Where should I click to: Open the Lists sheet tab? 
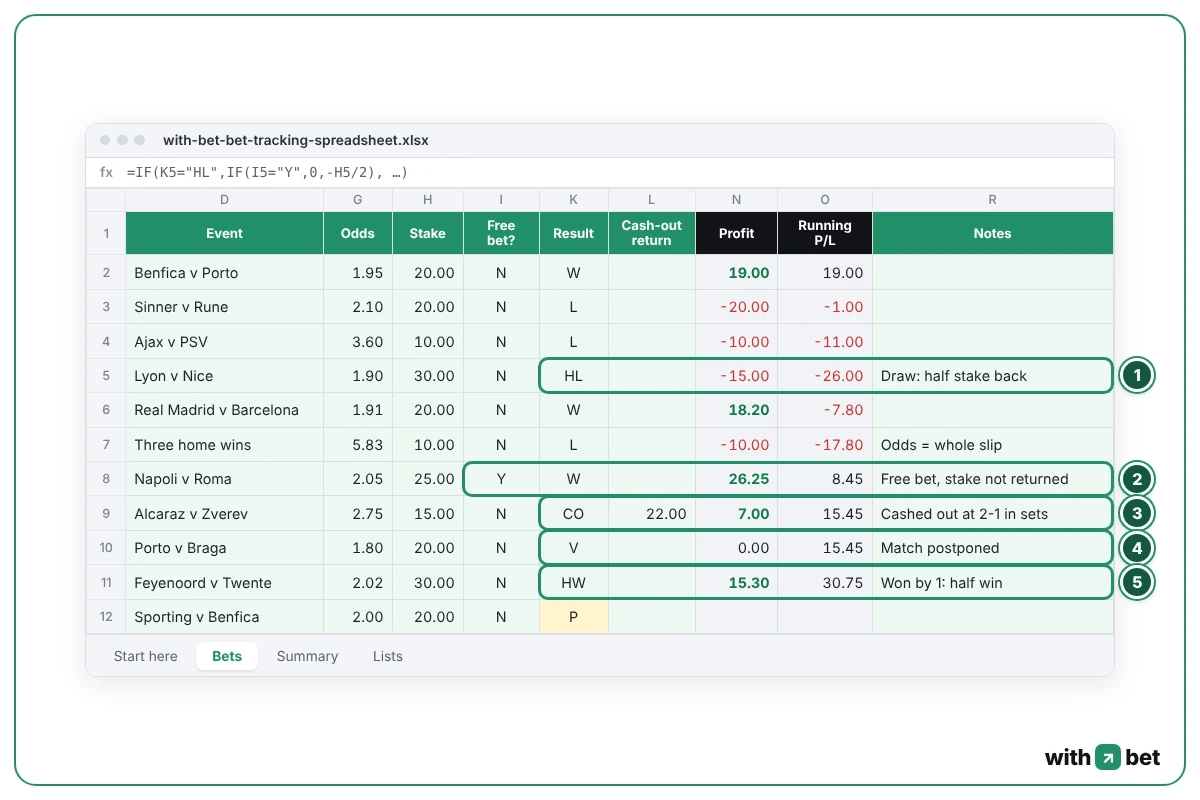tap(388, 656)
